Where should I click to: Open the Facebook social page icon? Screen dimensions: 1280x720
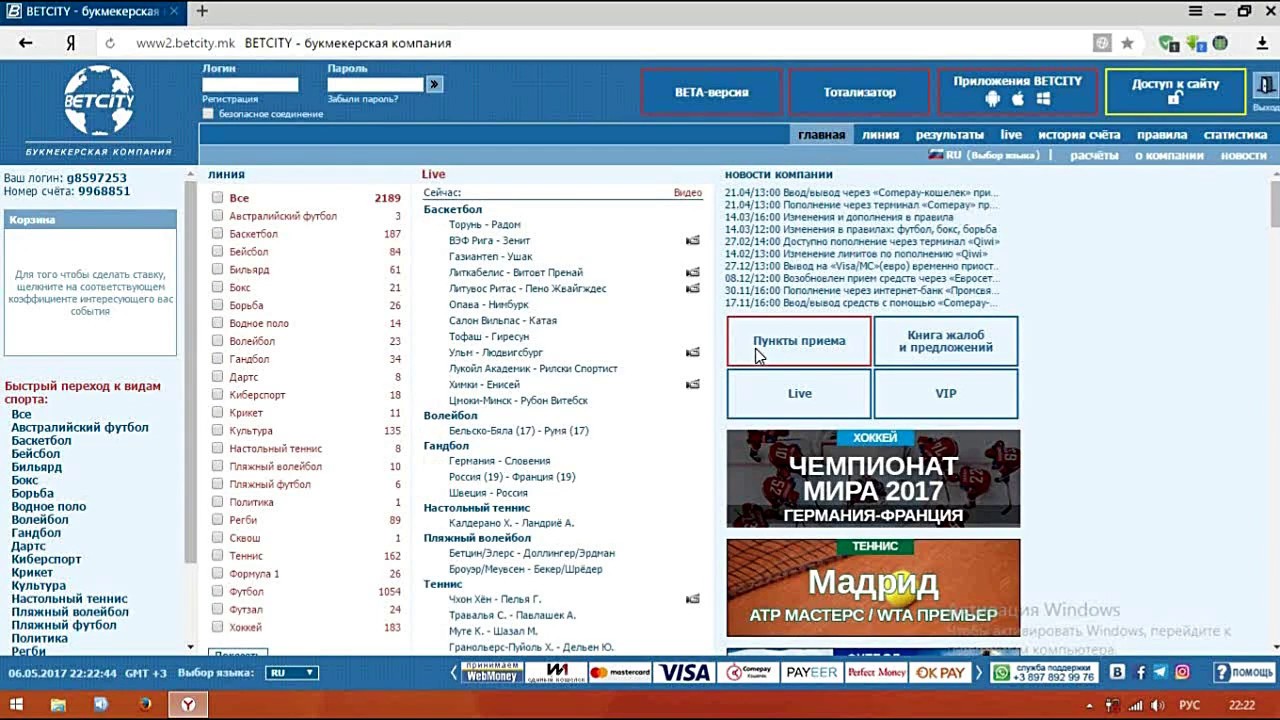coord(1140,673)
